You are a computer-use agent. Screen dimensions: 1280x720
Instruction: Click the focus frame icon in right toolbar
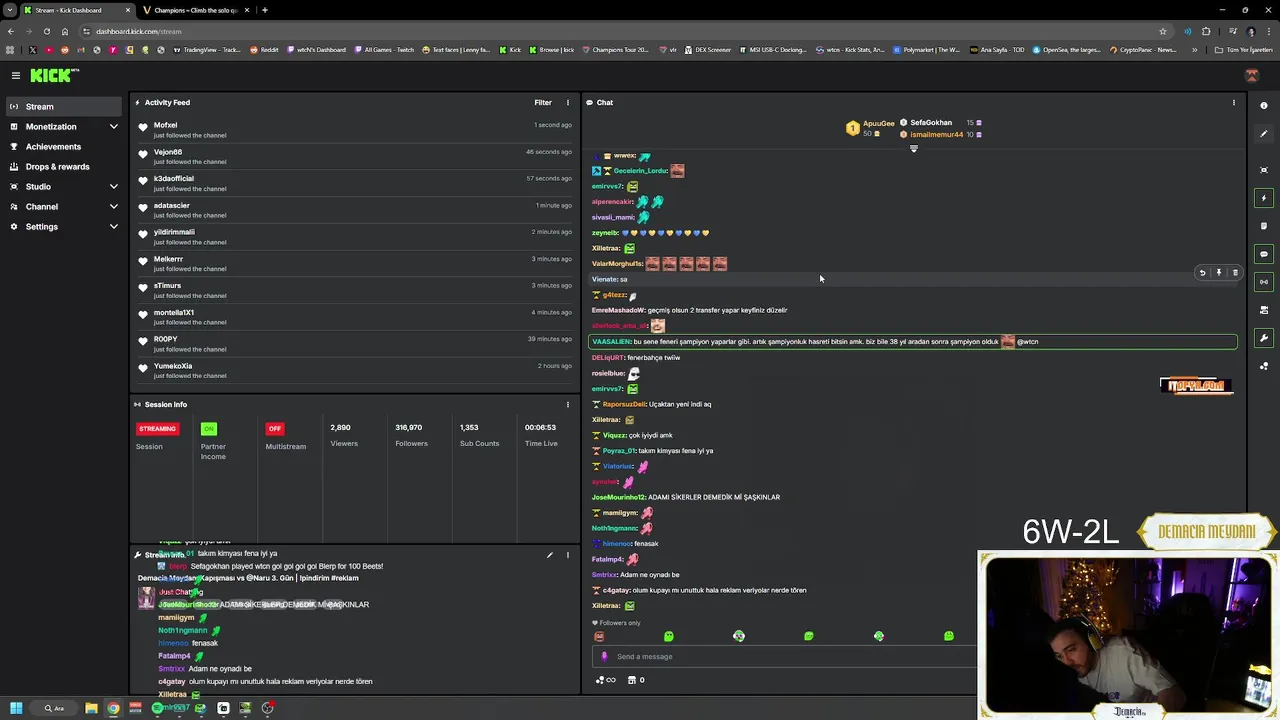pyautogui.click(x=1264, y=169)
